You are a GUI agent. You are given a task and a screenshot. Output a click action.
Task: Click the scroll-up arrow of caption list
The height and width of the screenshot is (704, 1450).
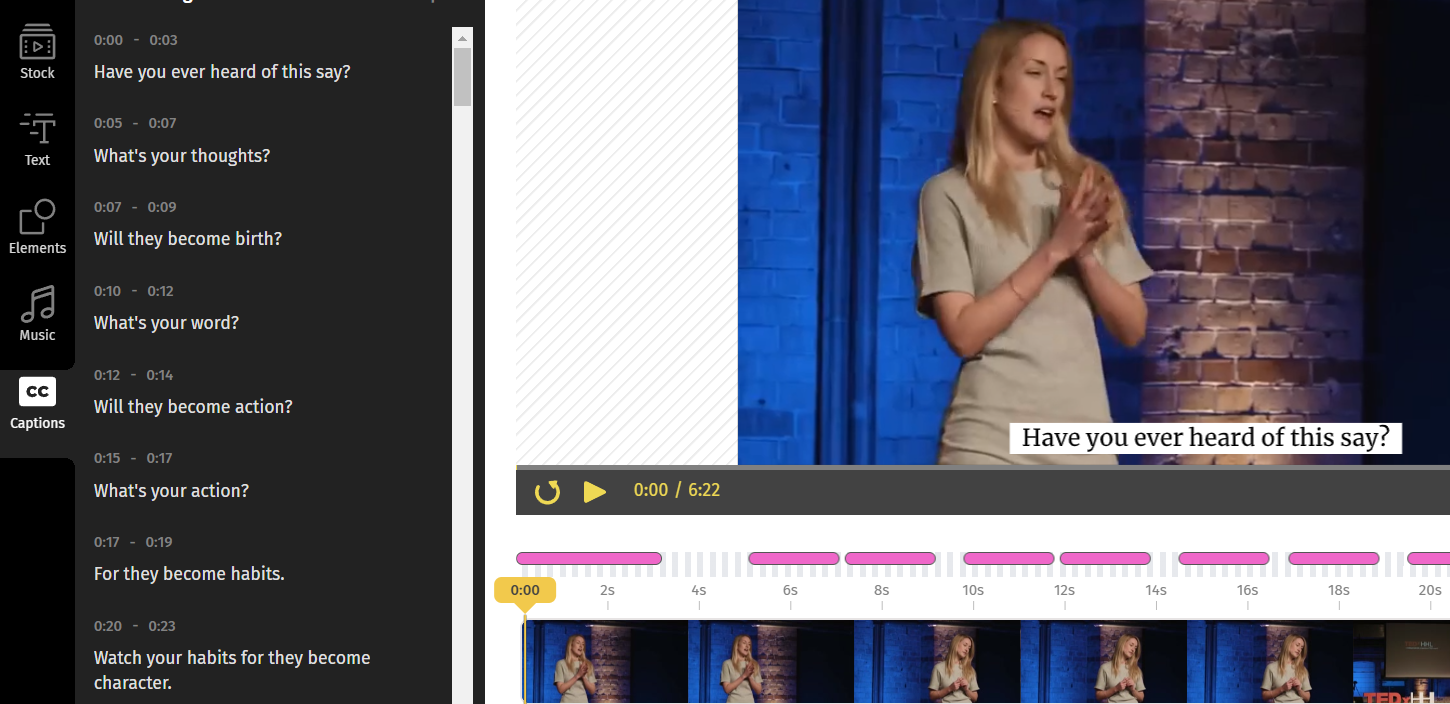click(462, 38)
